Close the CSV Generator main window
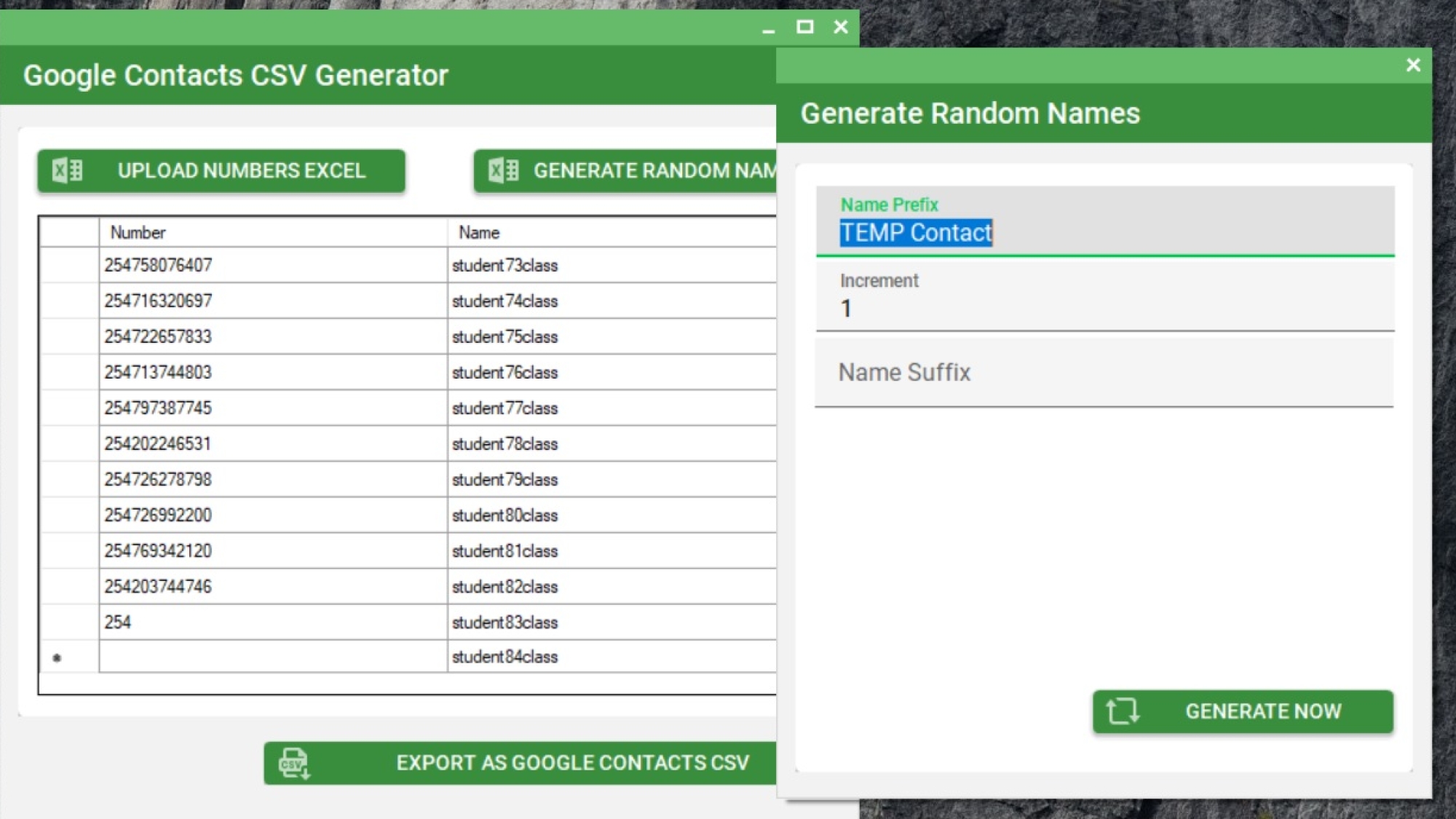Image resolution: width=1456 pixels, height=819 pixels. 841,27
